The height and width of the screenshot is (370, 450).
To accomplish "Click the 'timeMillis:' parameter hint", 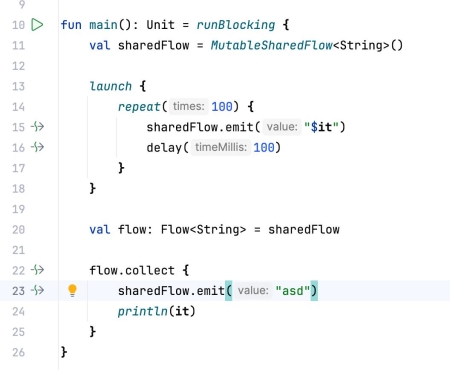I will (x=221, y=147).
